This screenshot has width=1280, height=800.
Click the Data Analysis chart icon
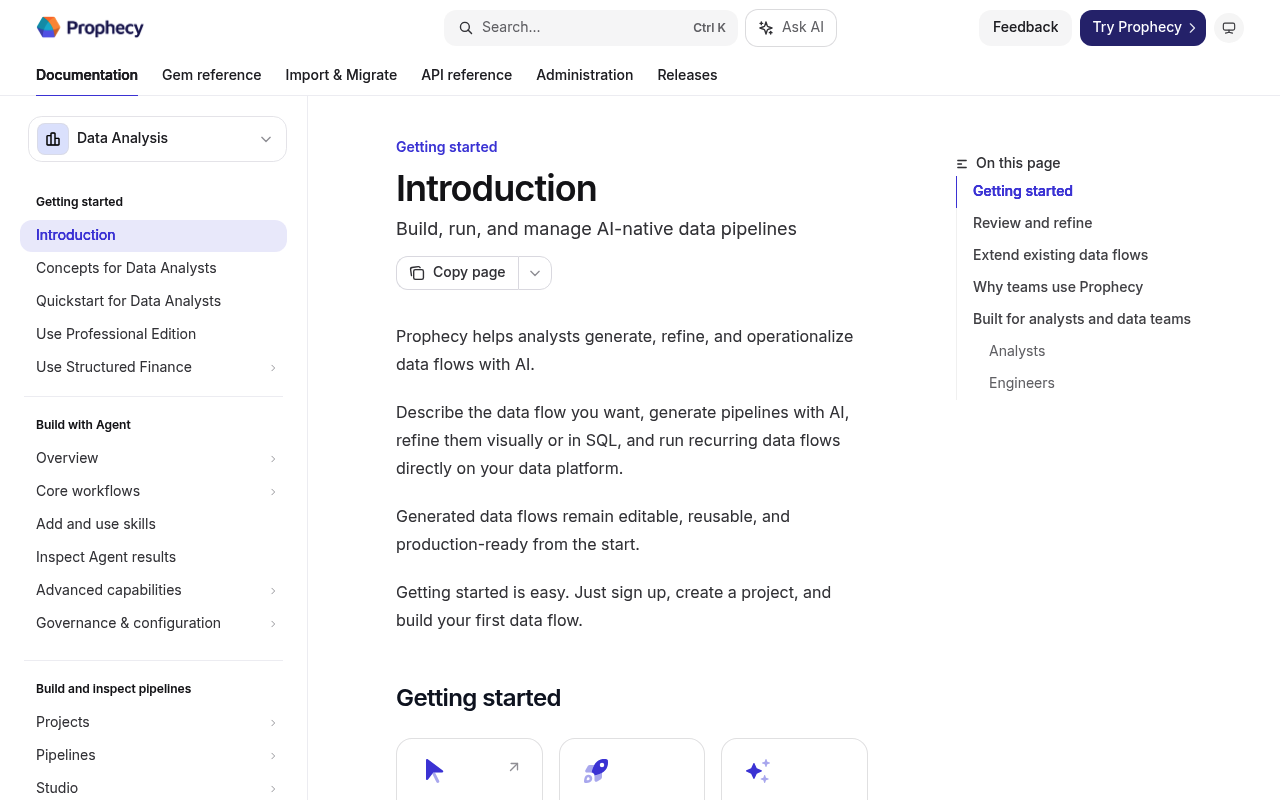pyautogui.click(x=53, y=139)
